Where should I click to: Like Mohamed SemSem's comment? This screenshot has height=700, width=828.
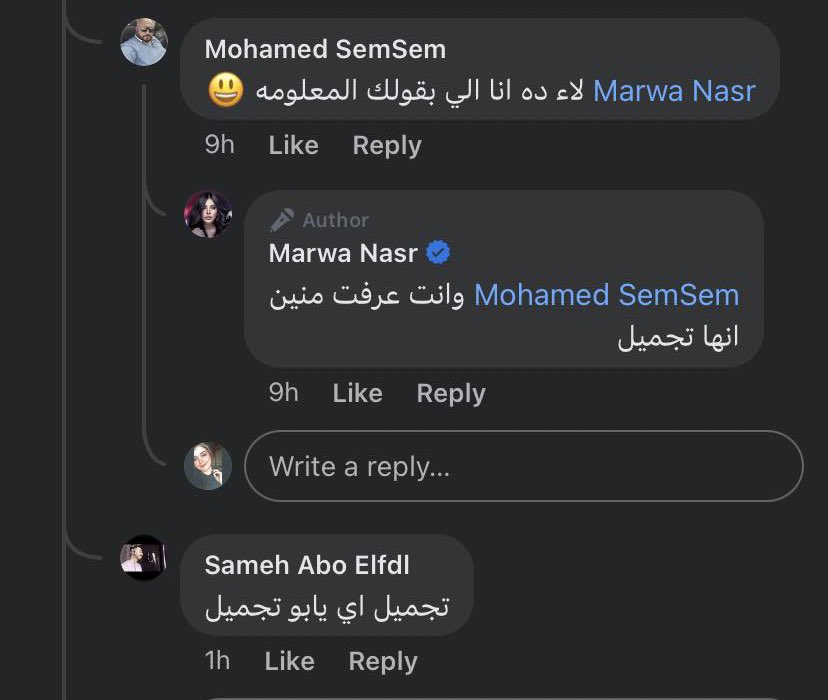293,145
